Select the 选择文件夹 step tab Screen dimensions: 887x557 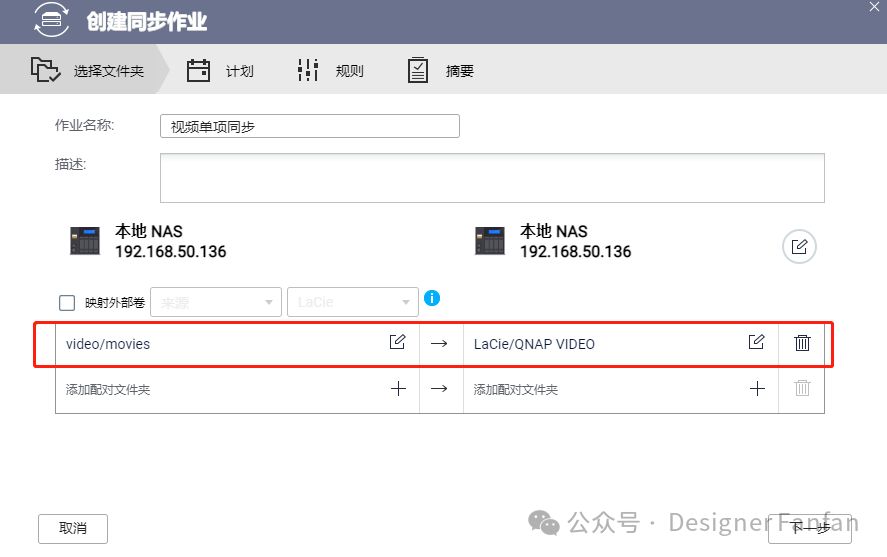(88, 71)
